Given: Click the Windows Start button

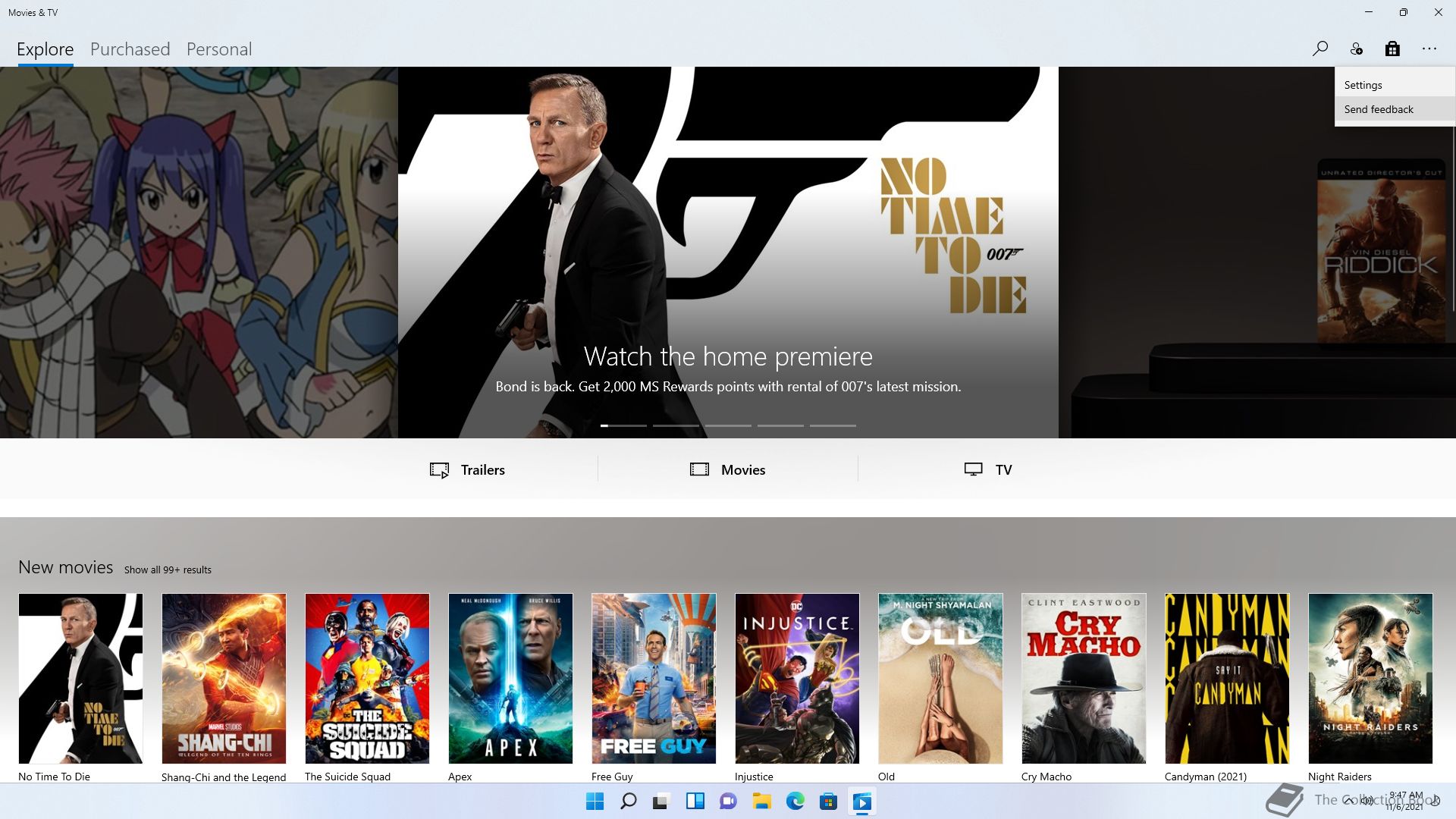Looking at the screenshot, I should [595, 802].
